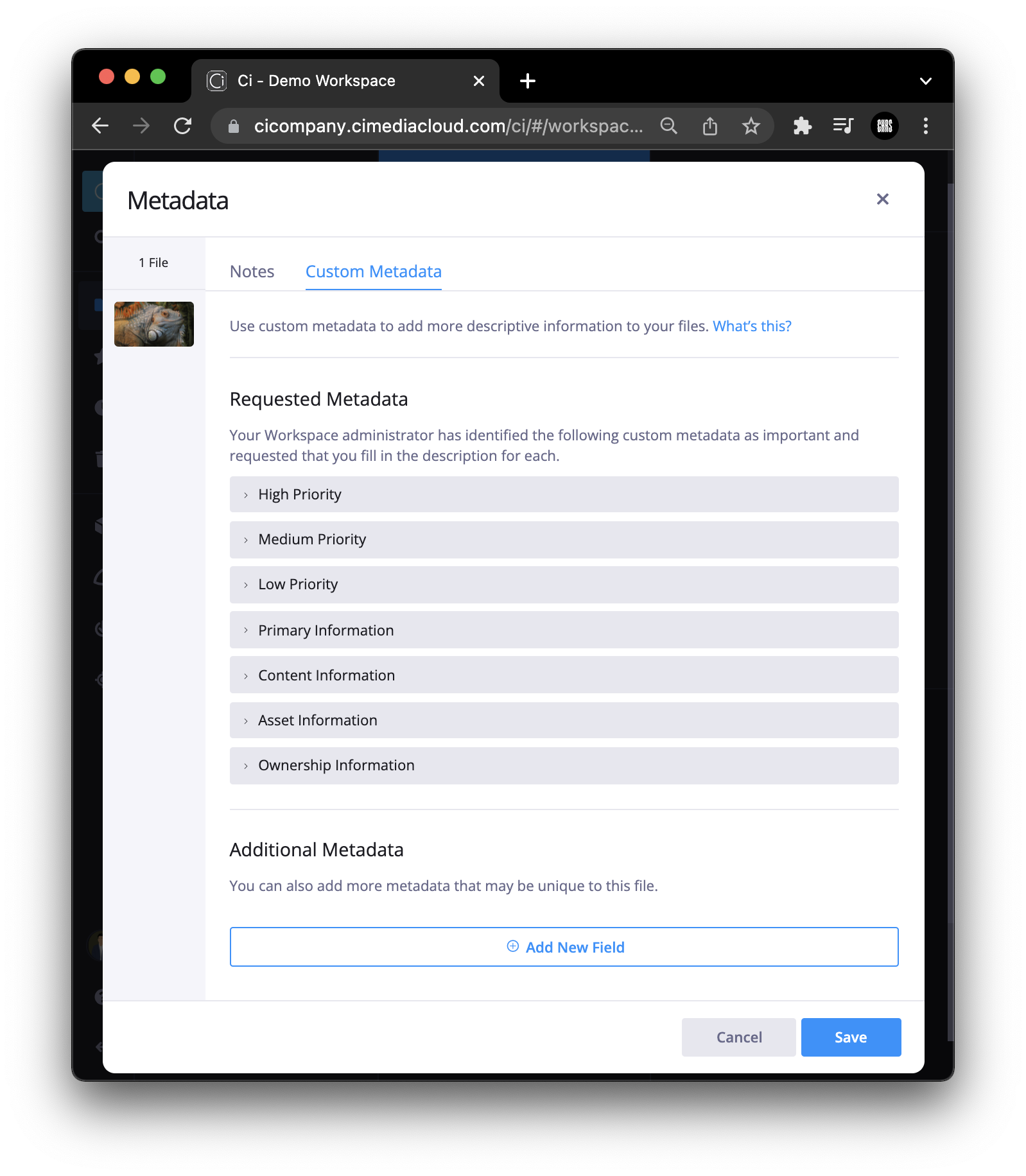Click the Requested Metadata heading
Image resolution: width=1026 pixels, height=1176 pixels.
point(318,399)
